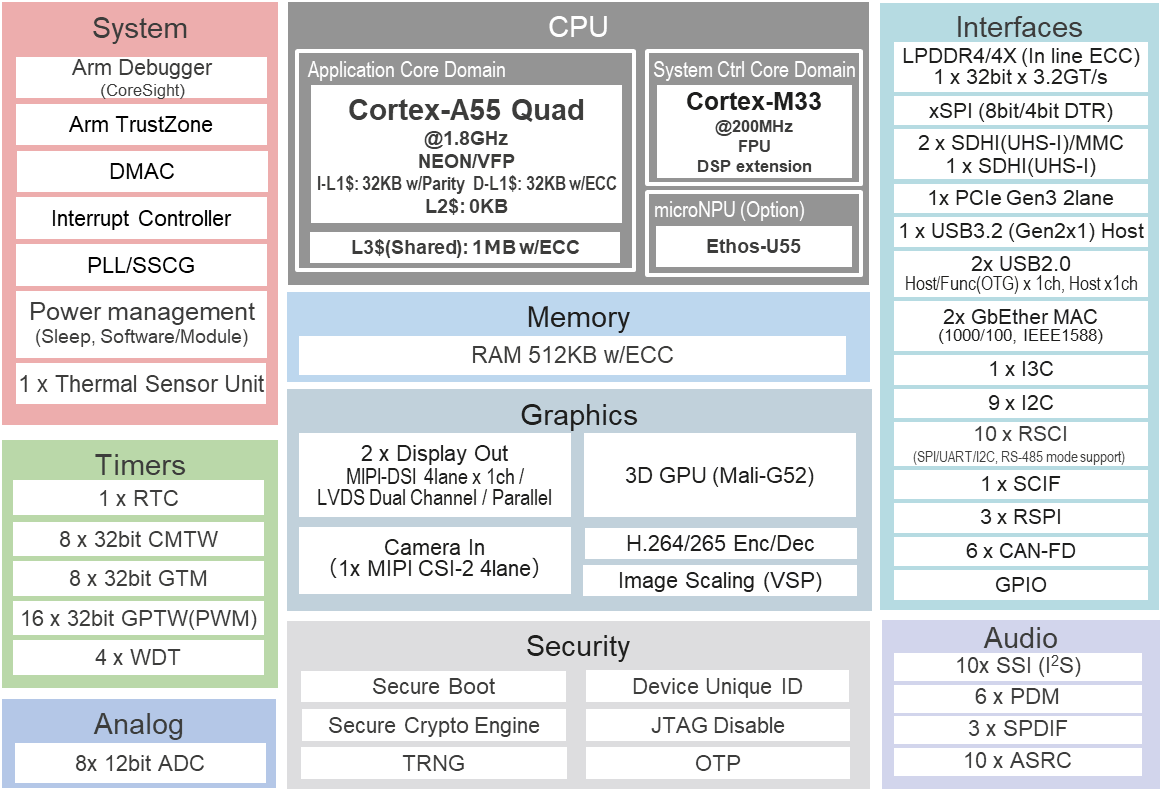Viewport: 1161px width, 790px height.
Task: Click the System section heading
Action: click(139, 28)
